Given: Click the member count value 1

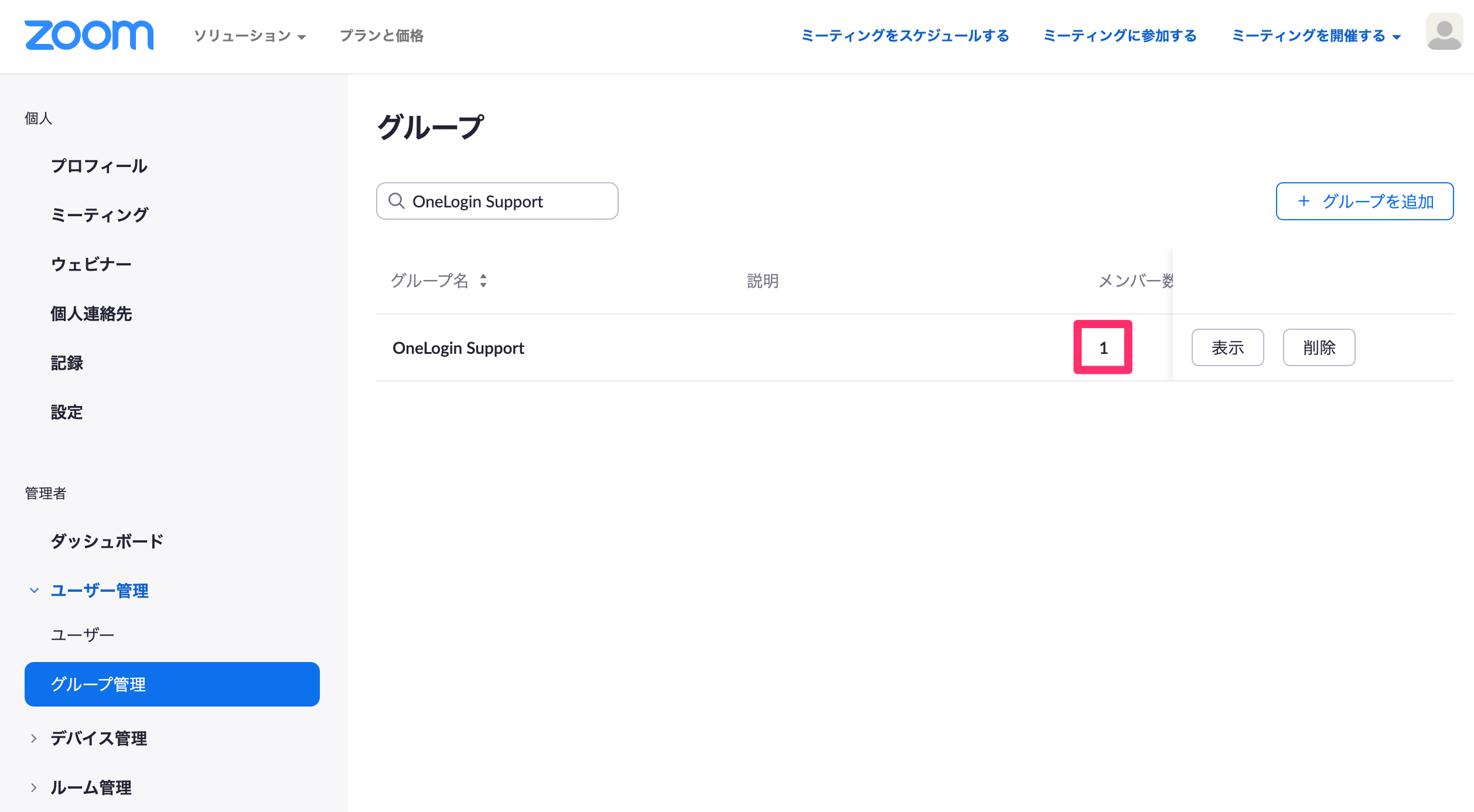Looking at the screenshot, I should [x=1103, y=348].
